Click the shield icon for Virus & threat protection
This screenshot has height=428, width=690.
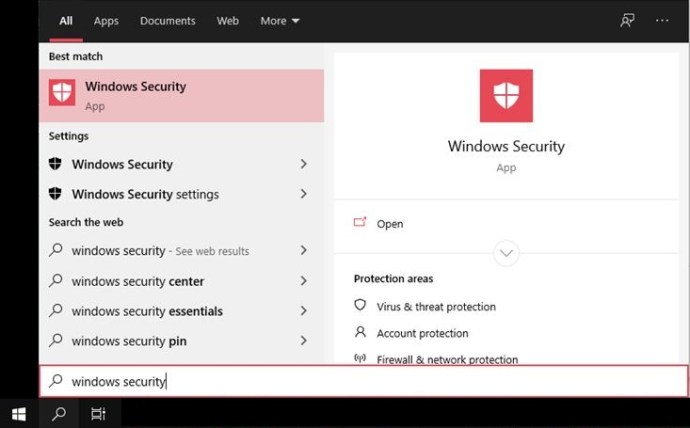[x=360, y=305]
